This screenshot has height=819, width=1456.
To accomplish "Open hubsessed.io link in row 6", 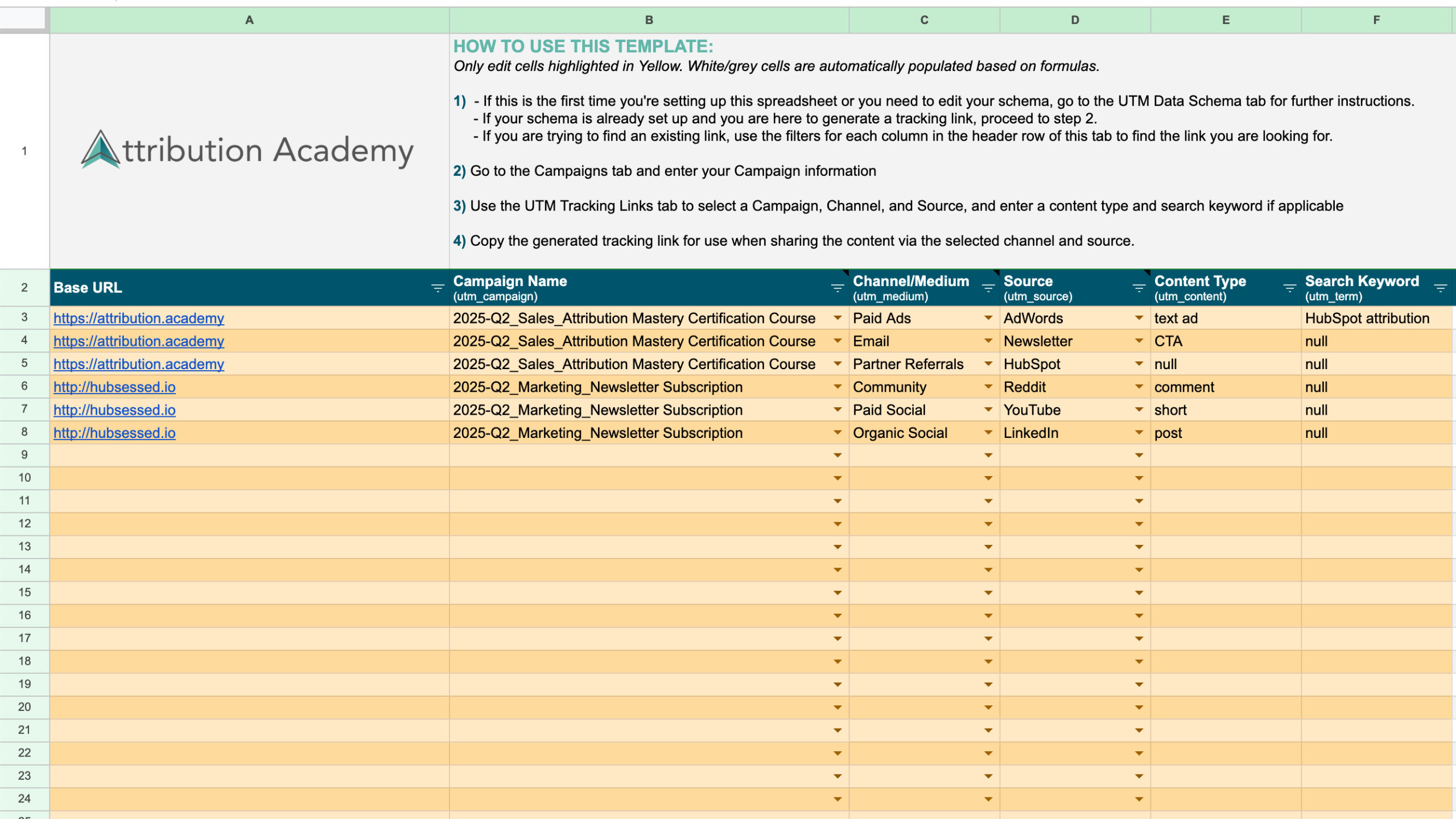I will pyautogui.click(x=114, y=387).
